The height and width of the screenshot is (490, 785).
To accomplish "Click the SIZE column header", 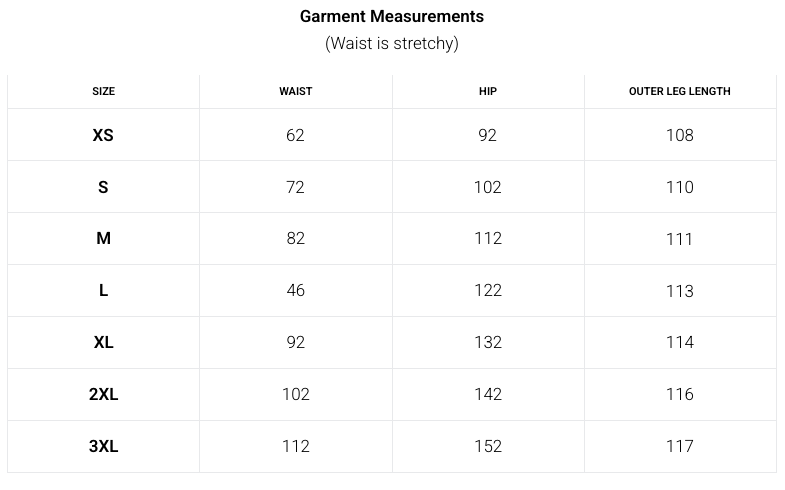I will 103,91.
